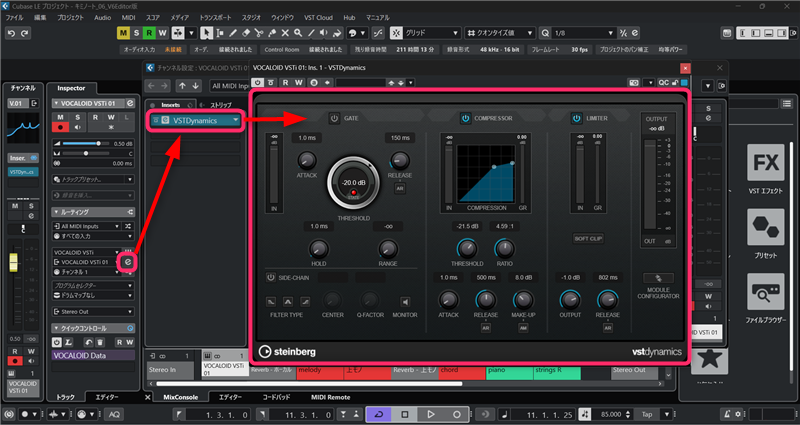Toggle the GATE section power button
This screenshot has width=800, height=425.
(x=334, y=118)
